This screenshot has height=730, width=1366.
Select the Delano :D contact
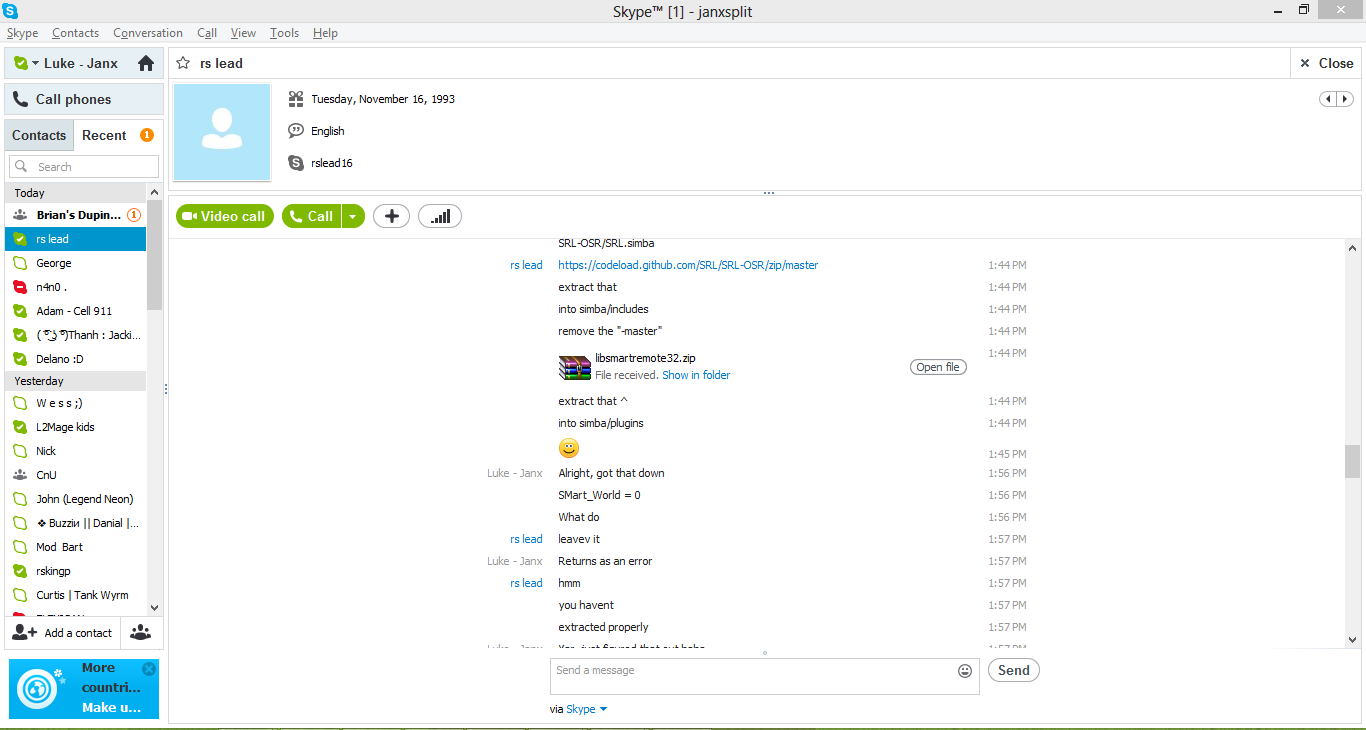click(76, 359)
